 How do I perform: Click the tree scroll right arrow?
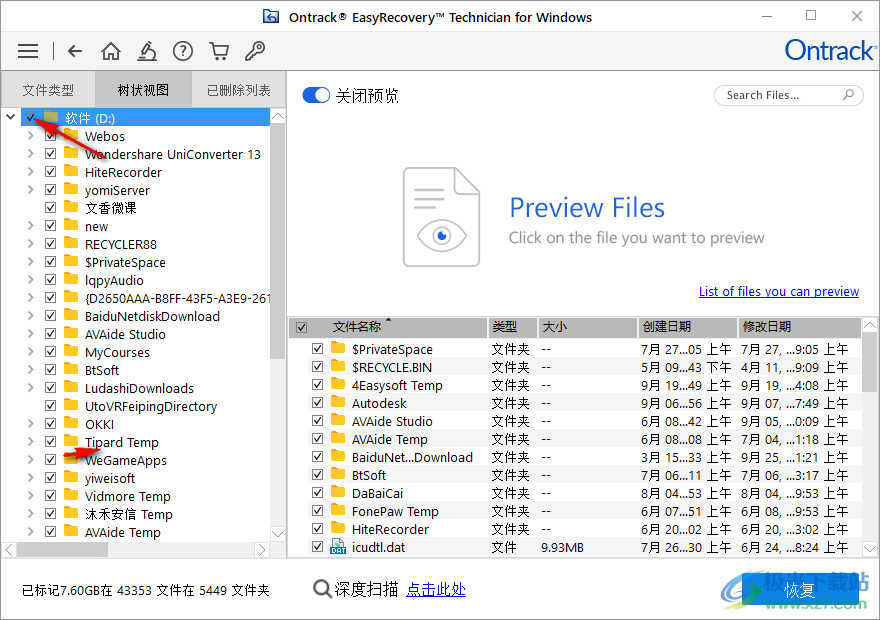click(x=262, y=550)
